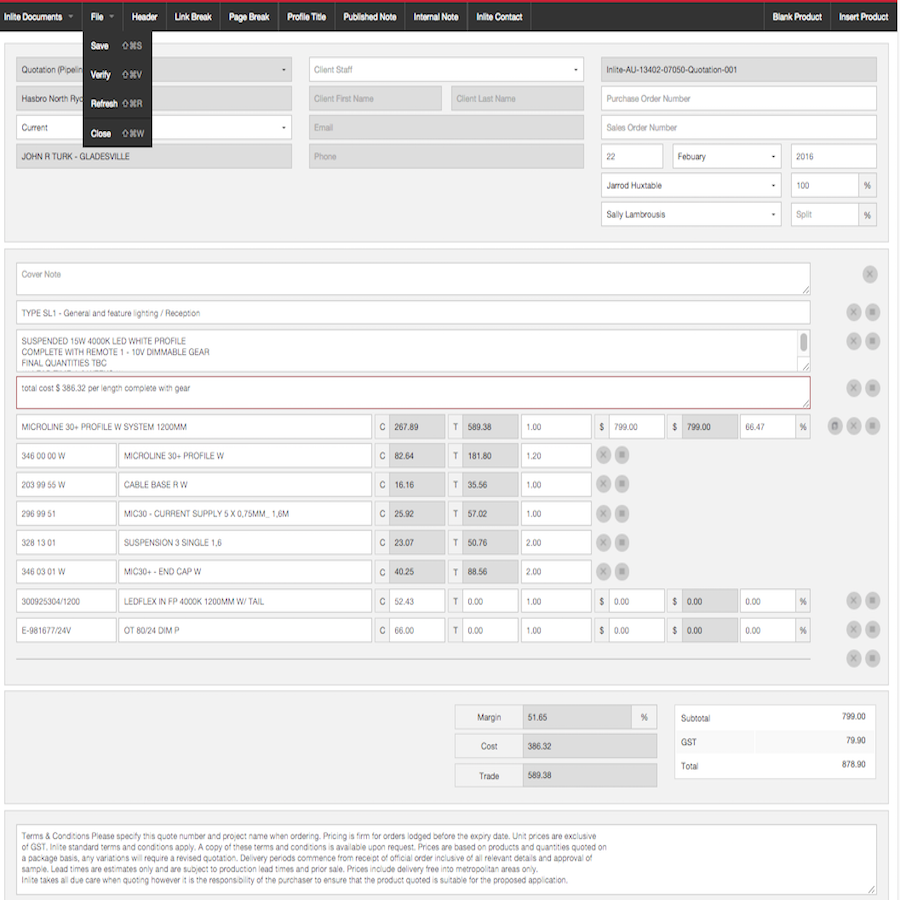Click square icon on LEDFLEX IN FP 4000K row
This screenshot has height=900, width=900.
coord(872,601)
